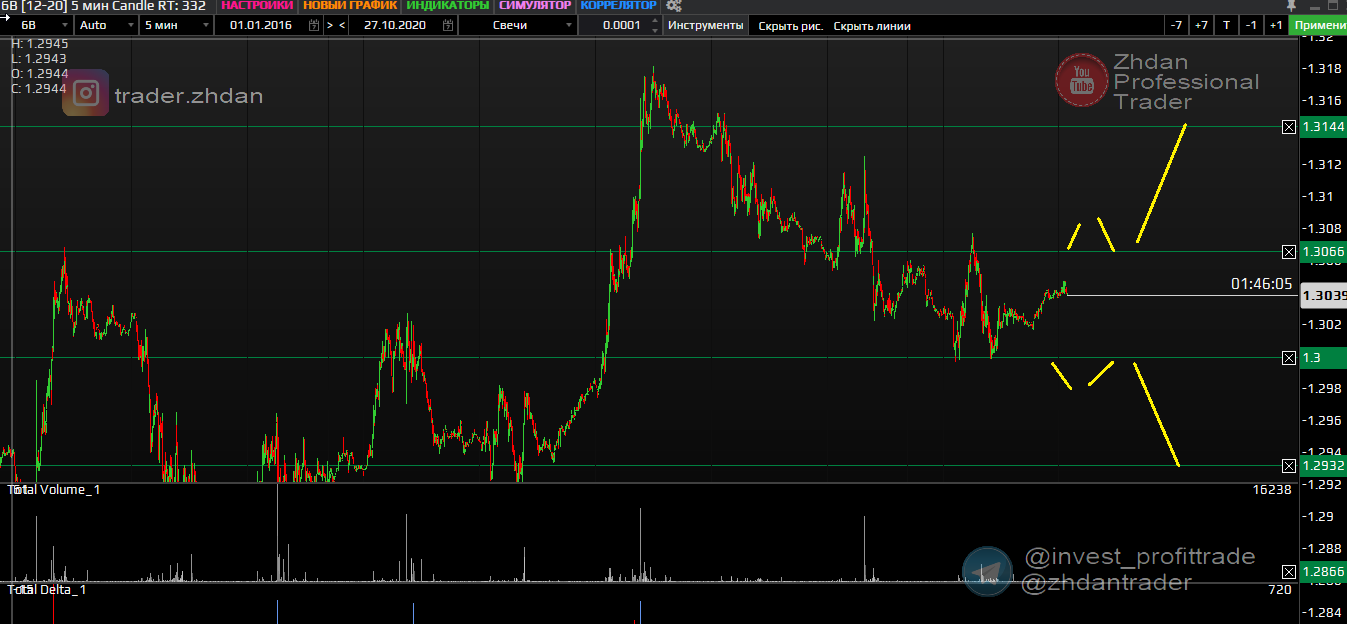Open the ИНДИКАТОРЫ menu
Image resolution: width=1347 pixels, height=624 pixels.
(x=448, y=6)
